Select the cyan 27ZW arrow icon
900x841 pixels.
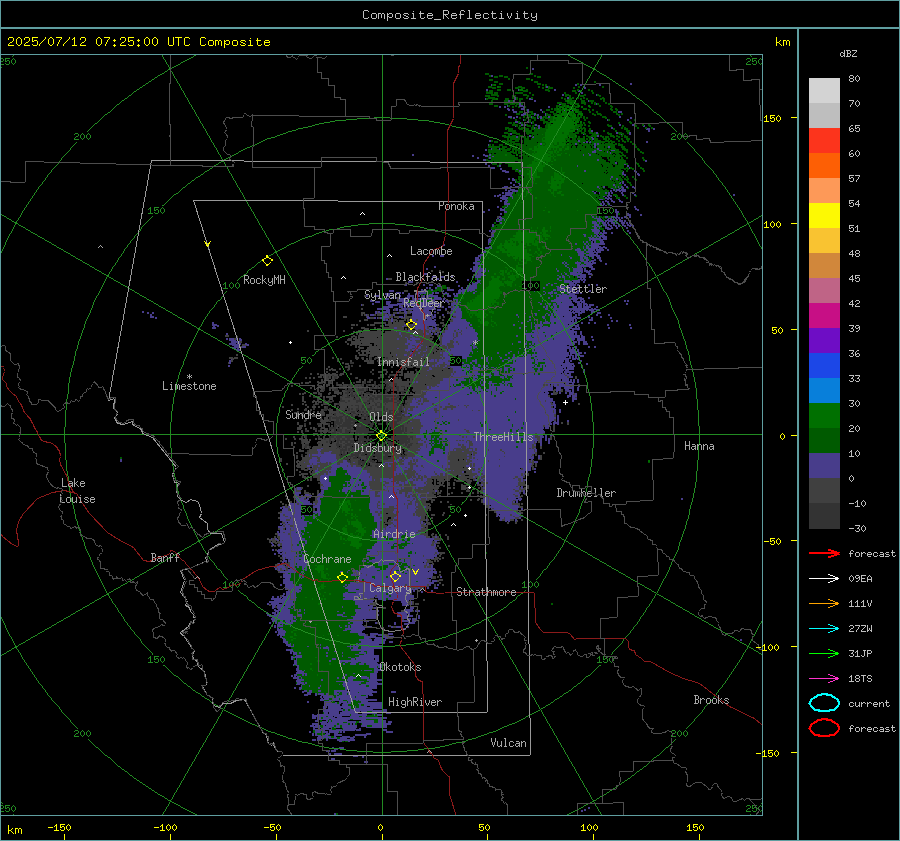(x=824, y=628)
